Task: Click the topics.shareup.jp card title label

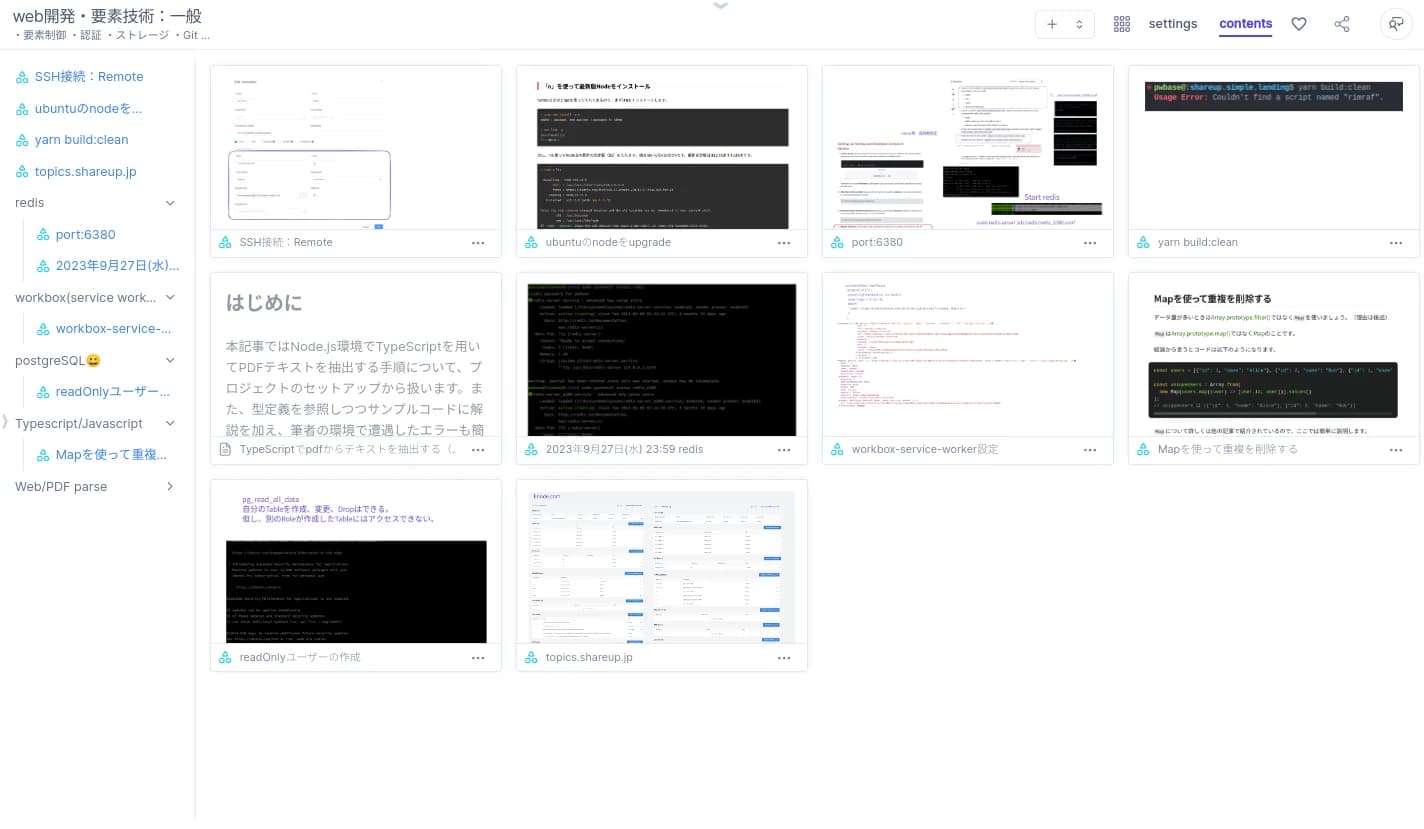Action: tap(589, 658)
